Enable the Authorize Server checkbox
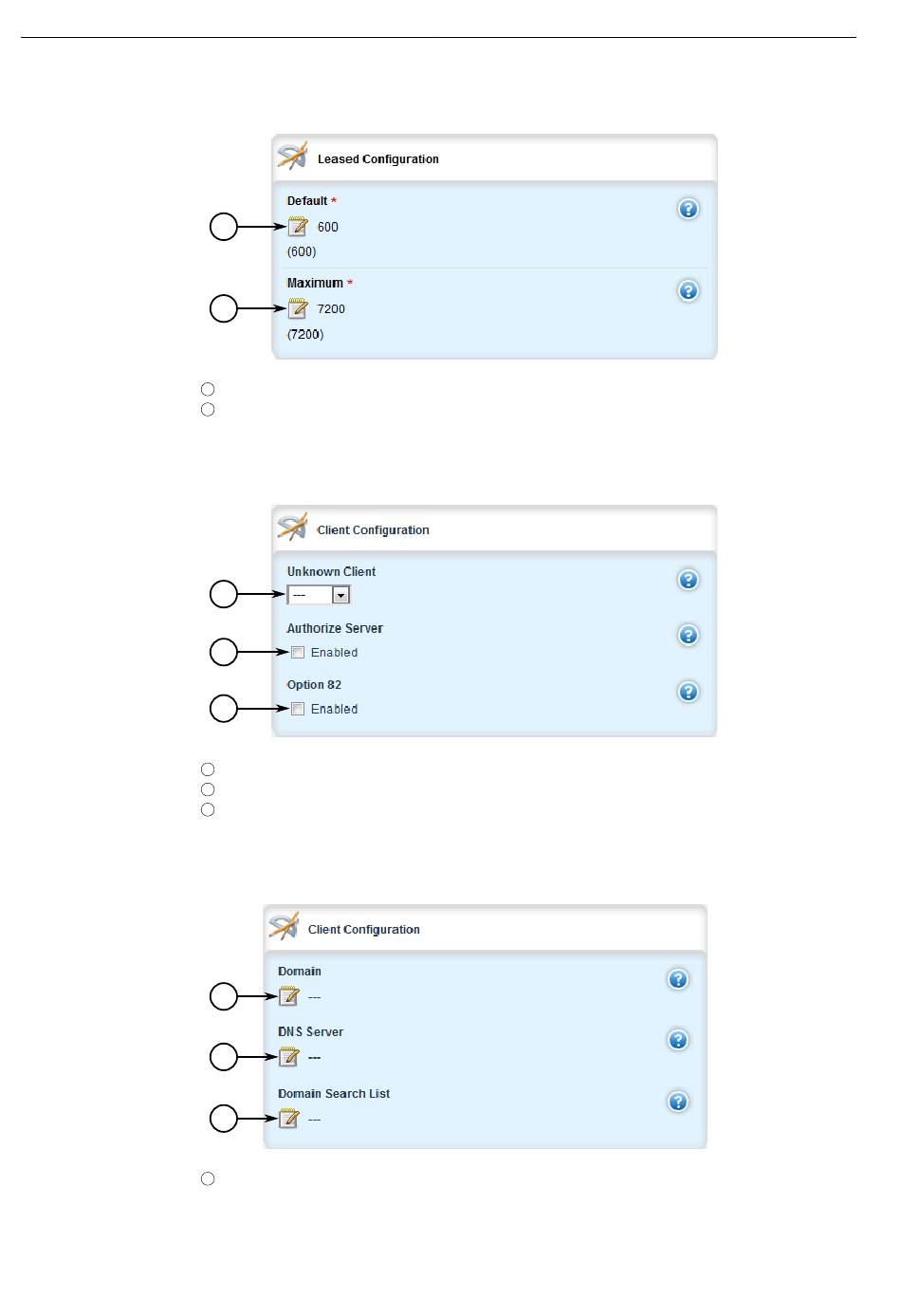This screenshot has height=1316, width=901. coord(298,653)
